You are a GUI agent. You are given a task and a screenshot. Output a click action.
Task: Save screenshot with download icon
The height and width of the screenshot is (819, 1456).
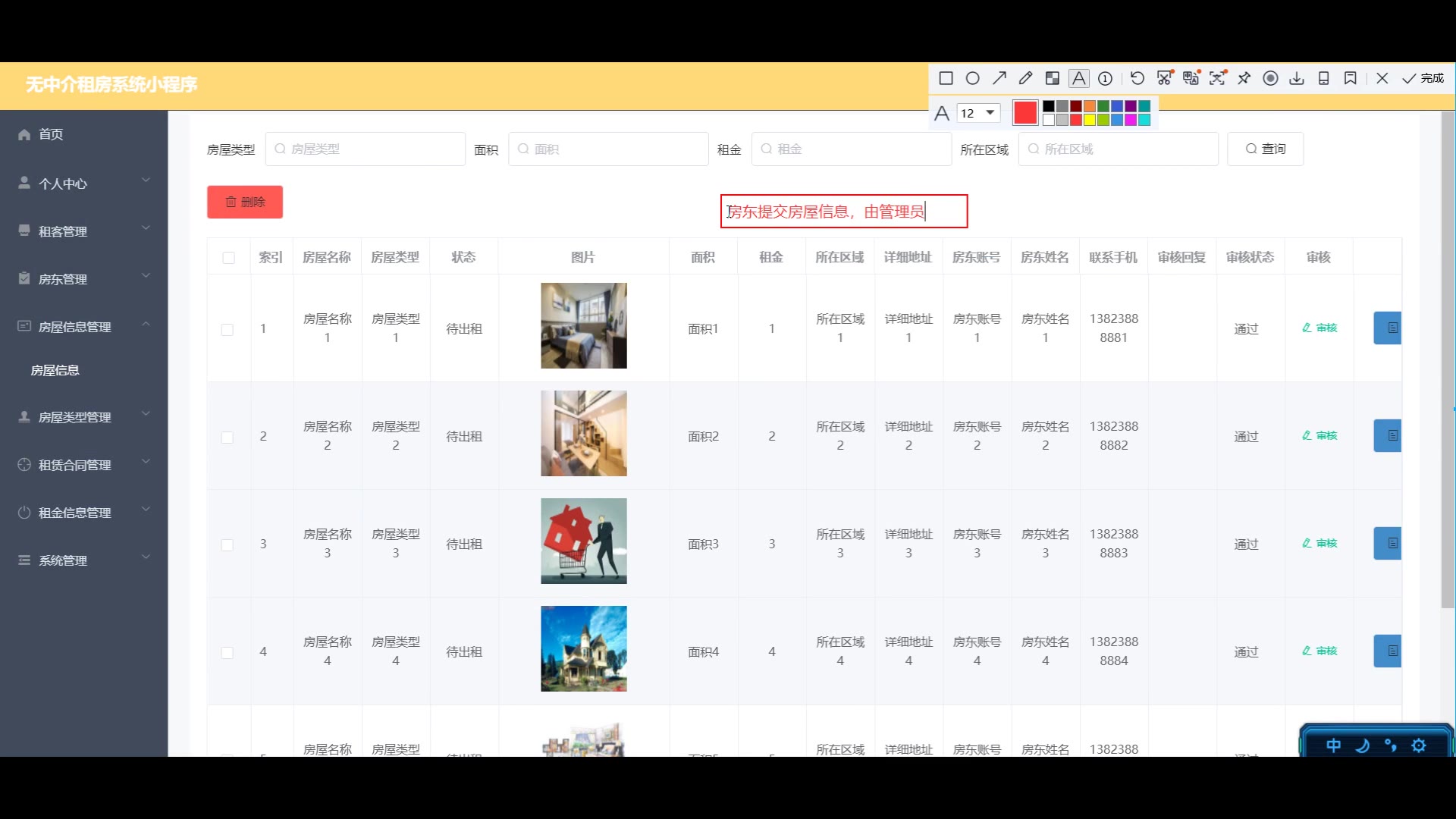coord(1297,78)
